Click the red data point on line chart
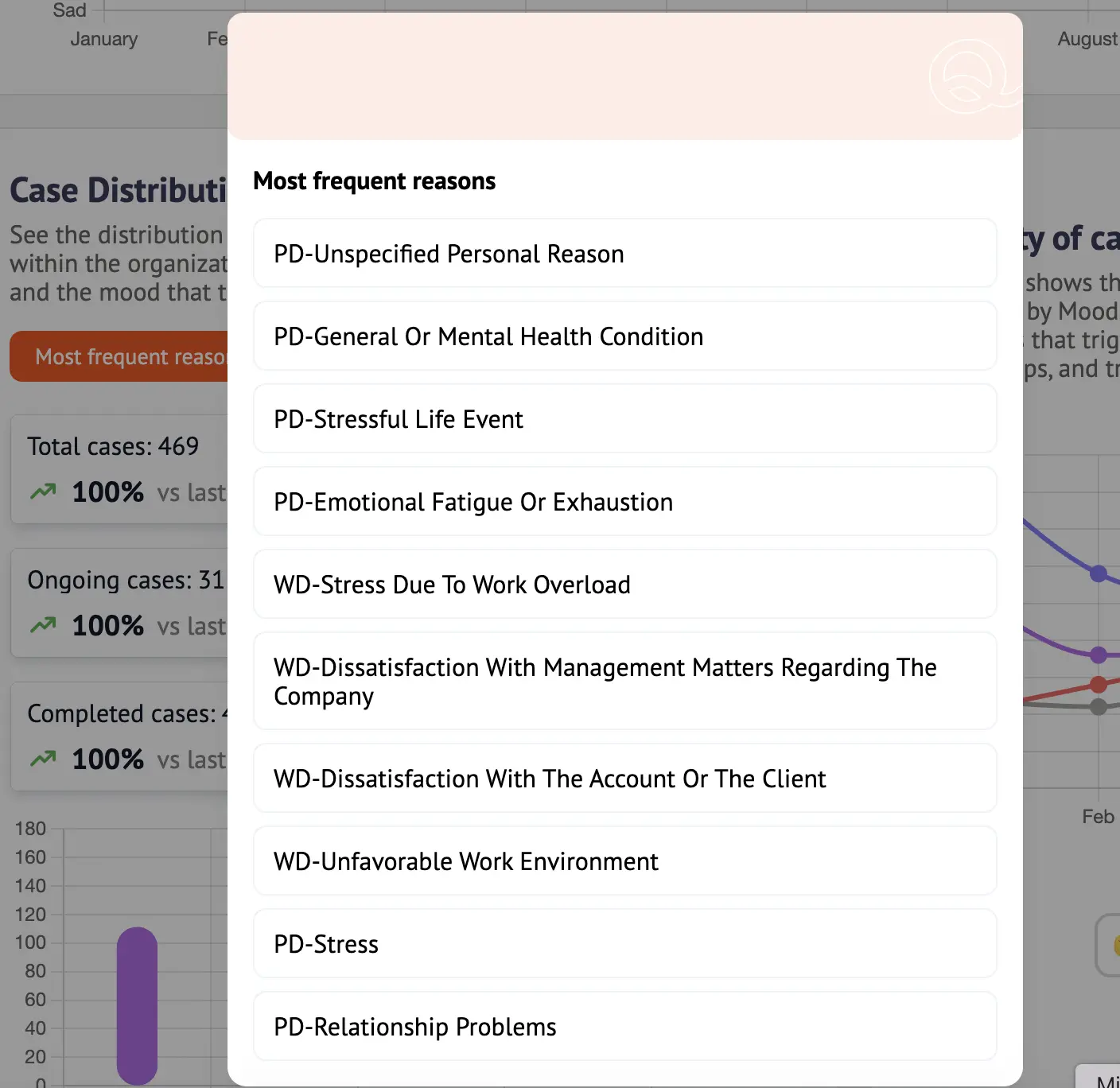1120x1088 pixels. [1099, 684]
